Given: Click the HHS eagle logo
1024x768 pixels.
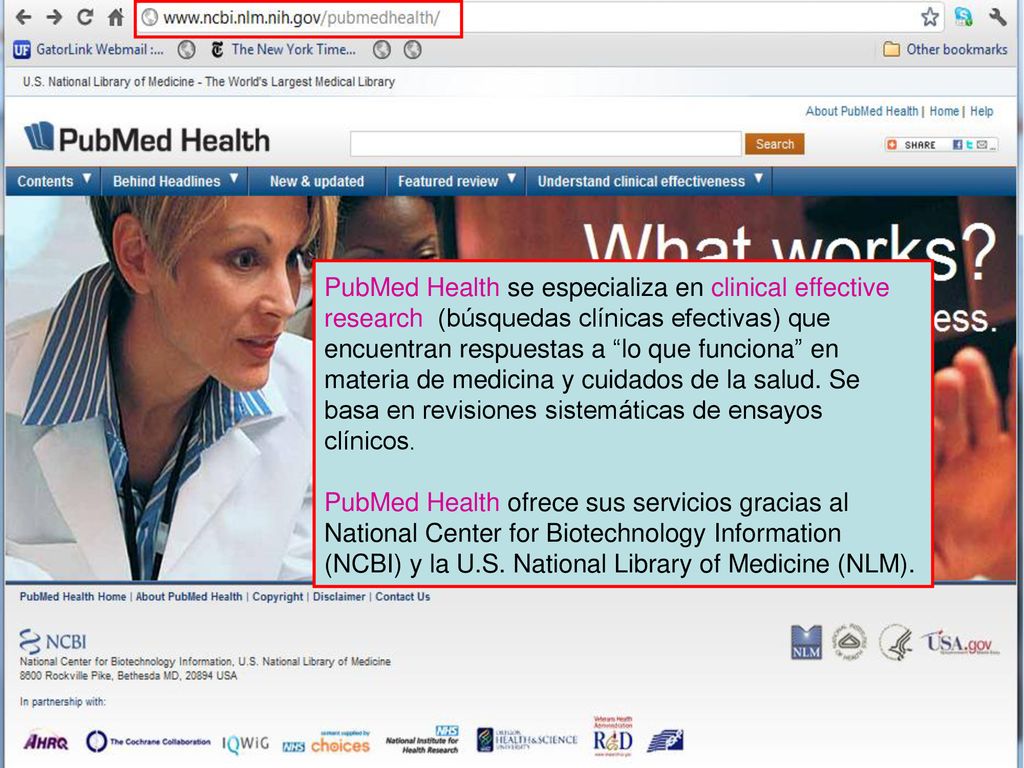Looking at the screenshot, I should pos(895,642).
